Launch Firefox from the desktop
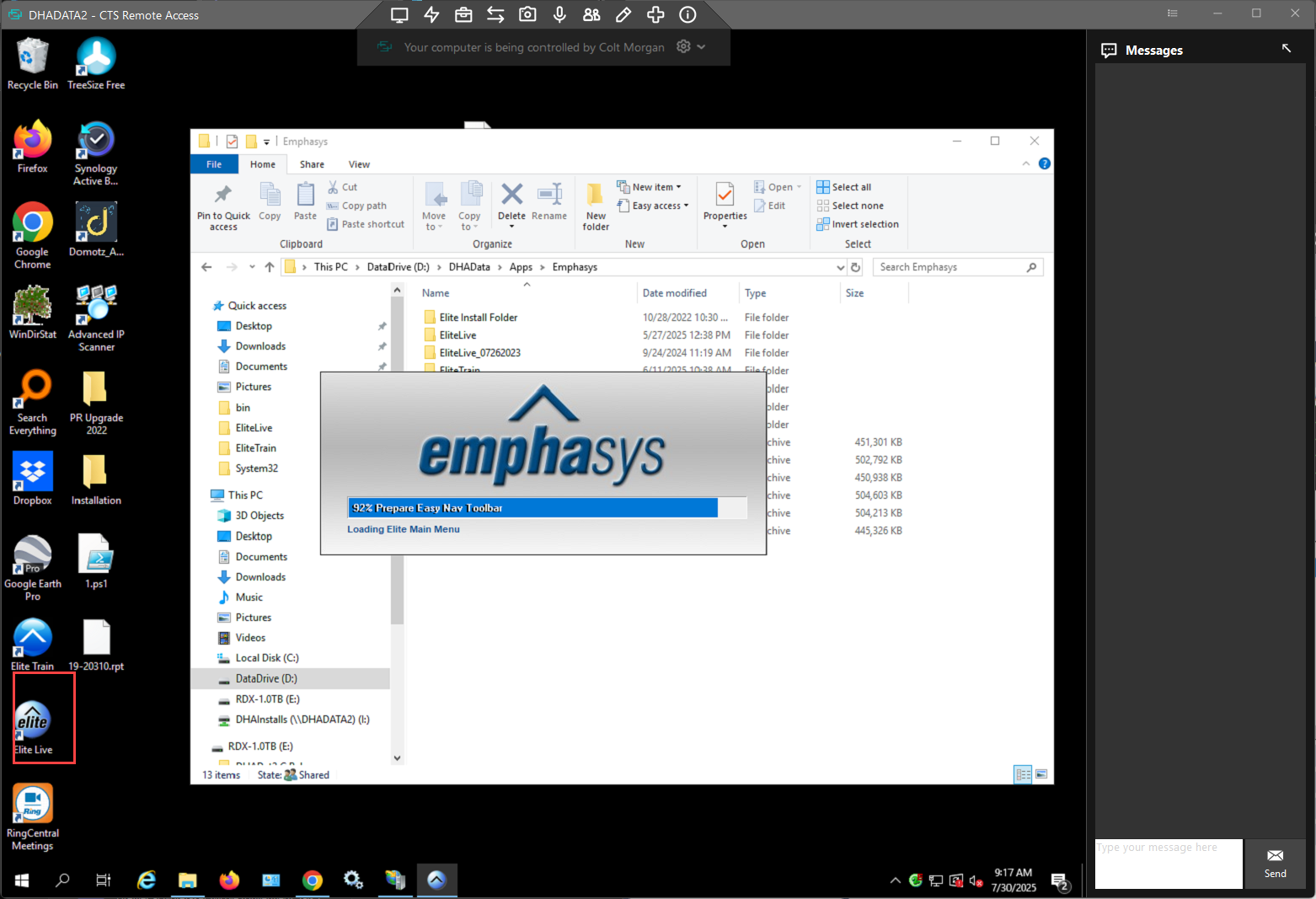This screenshot has width=1316, height=899. (32, 147)
